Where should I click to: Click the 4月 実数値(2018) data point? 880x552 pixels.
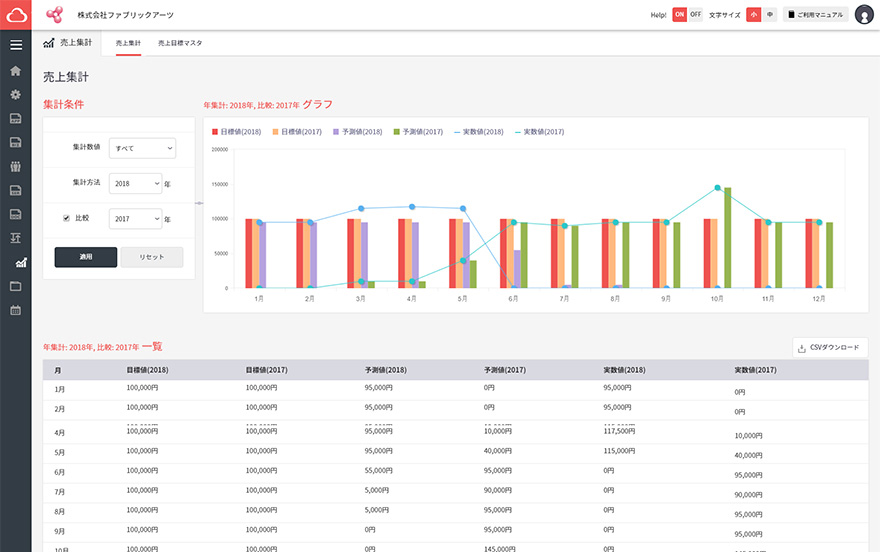[412, 207]
